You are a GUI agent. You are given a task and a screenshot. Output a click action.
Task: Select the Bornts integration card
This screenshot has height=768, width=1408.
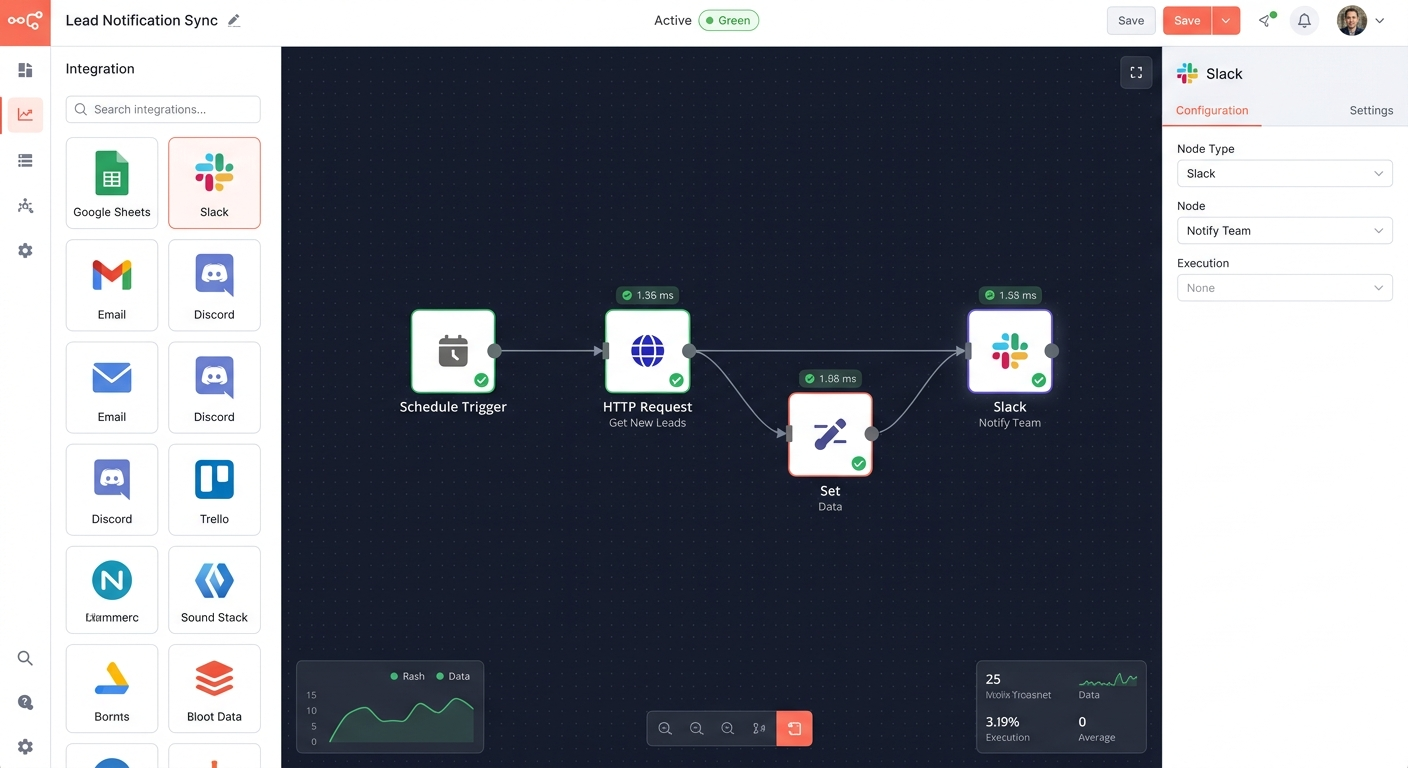point(112,688)
